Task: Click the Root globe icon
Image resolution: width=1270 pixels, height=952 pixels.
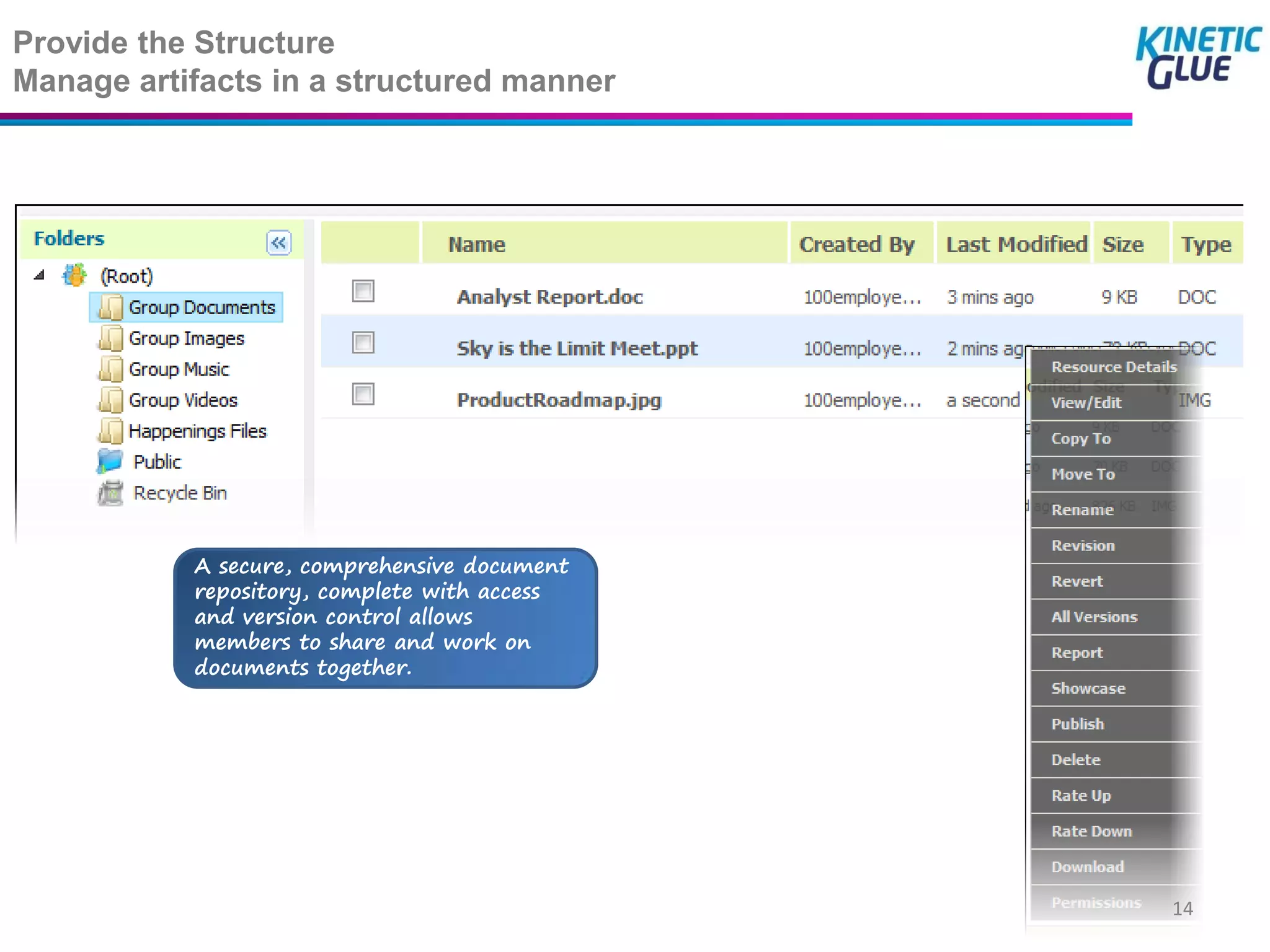Action: coord(75,275)
